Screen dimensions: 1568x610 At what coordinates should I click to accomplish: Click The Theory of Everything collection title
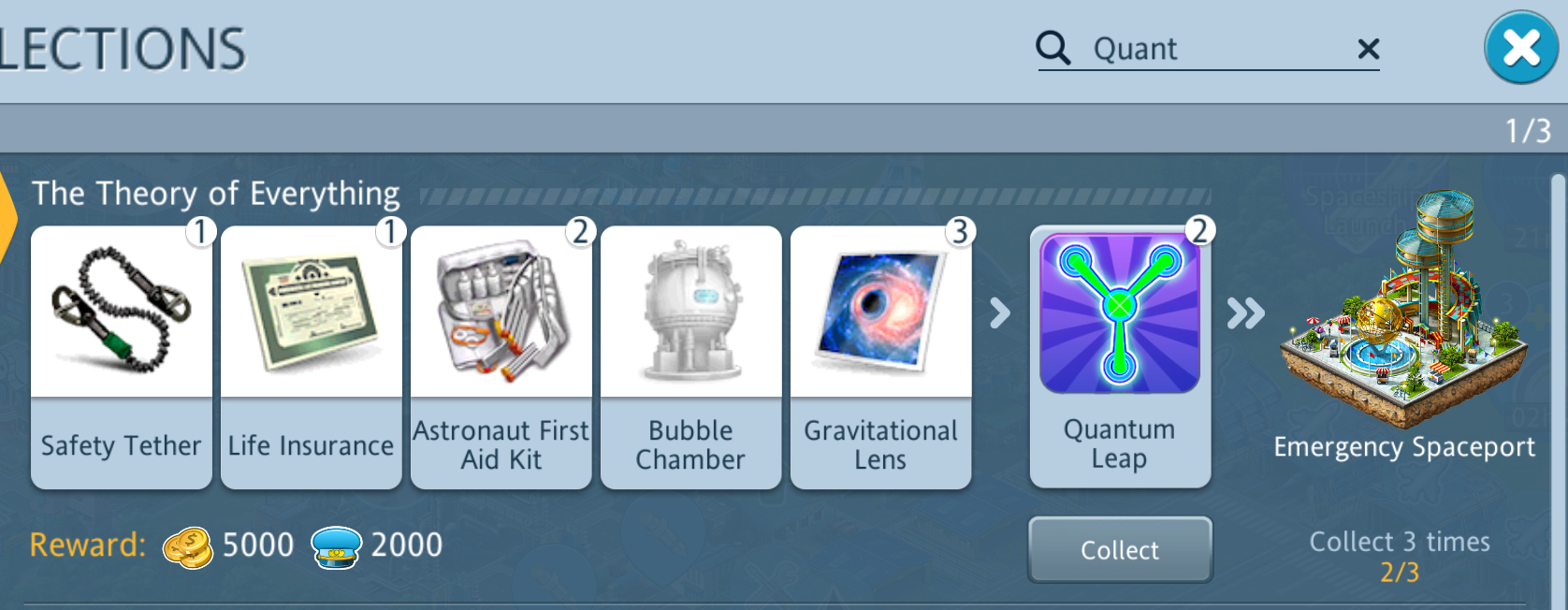[216, 194]
